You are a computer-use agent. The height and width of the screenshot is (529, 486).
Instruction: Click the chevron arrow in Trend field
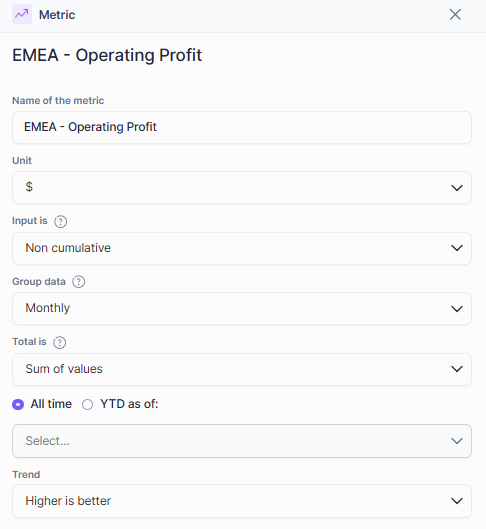[457, 501]
